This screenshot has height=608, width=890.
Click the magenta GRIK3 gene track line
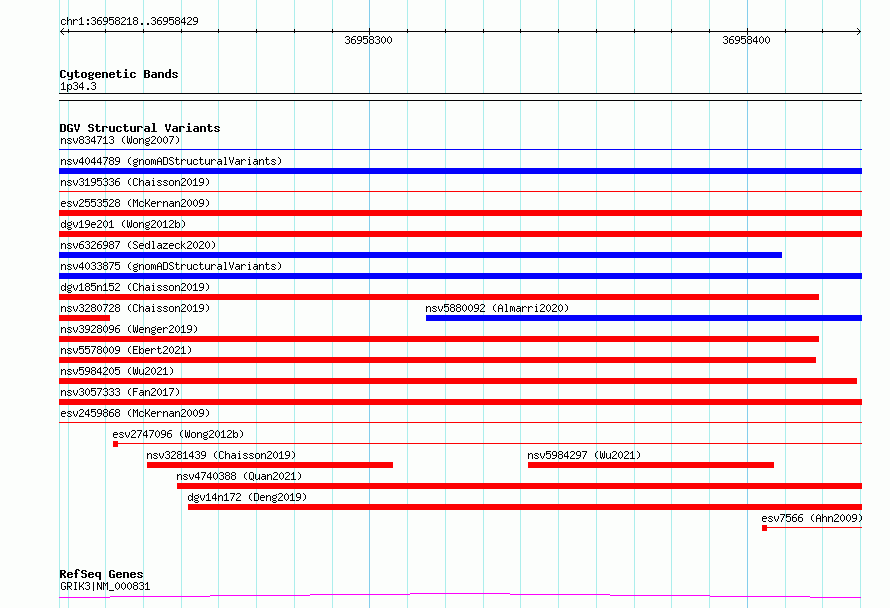(x=460, y=596)
